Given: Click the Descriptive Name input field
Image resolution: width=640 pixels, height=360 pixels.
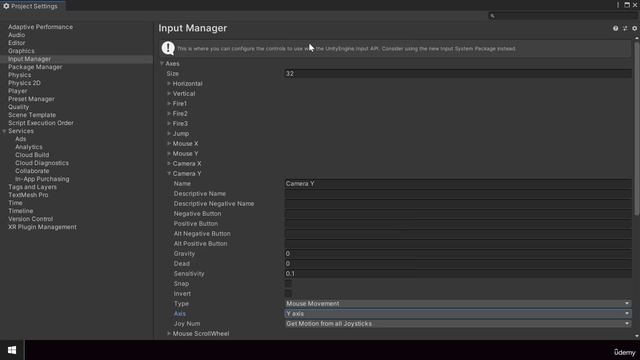Looking at the screenshot, I should point(458,193).
